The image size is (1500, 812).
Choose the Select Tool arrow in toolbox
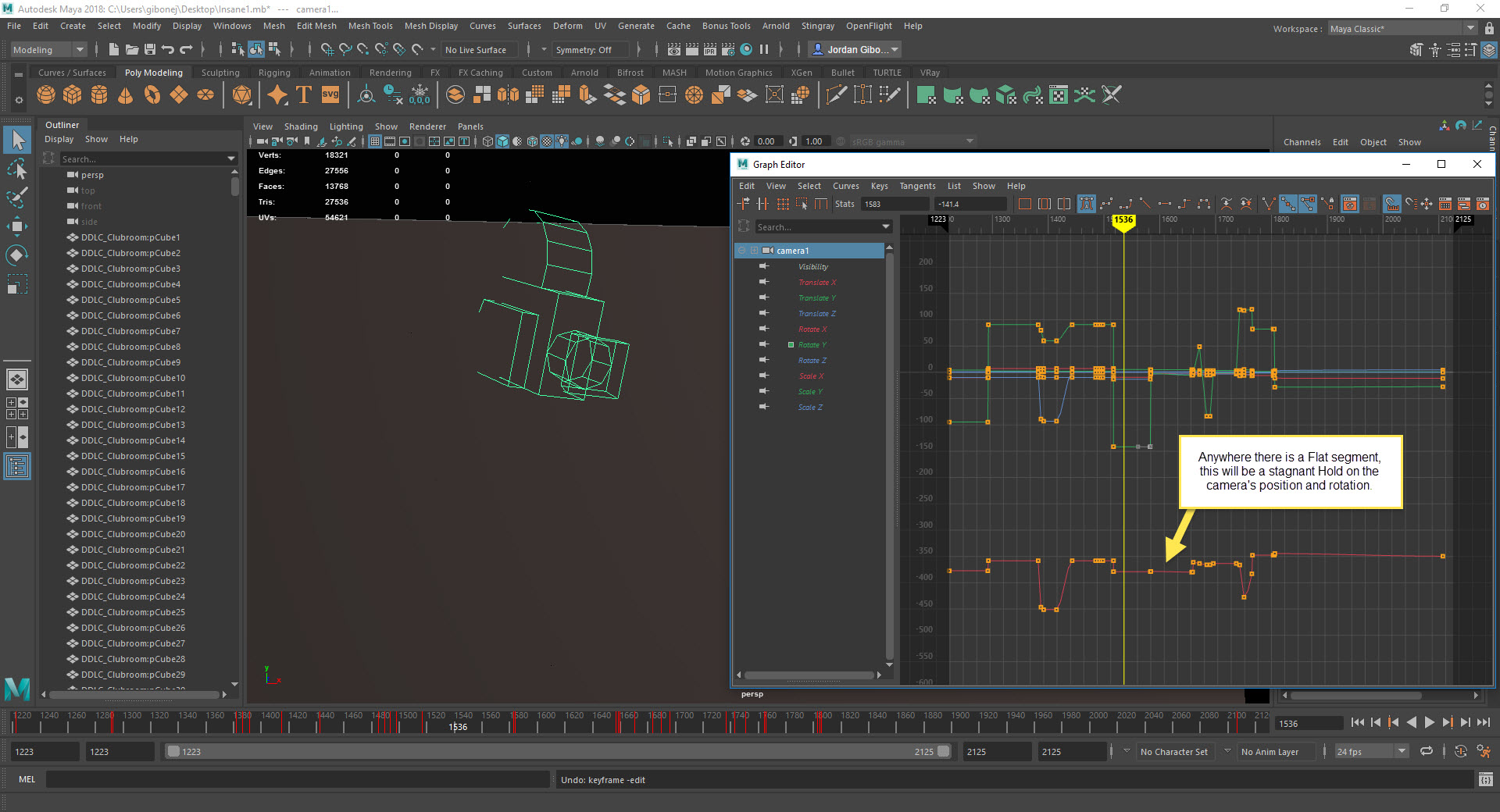point(17,140)
